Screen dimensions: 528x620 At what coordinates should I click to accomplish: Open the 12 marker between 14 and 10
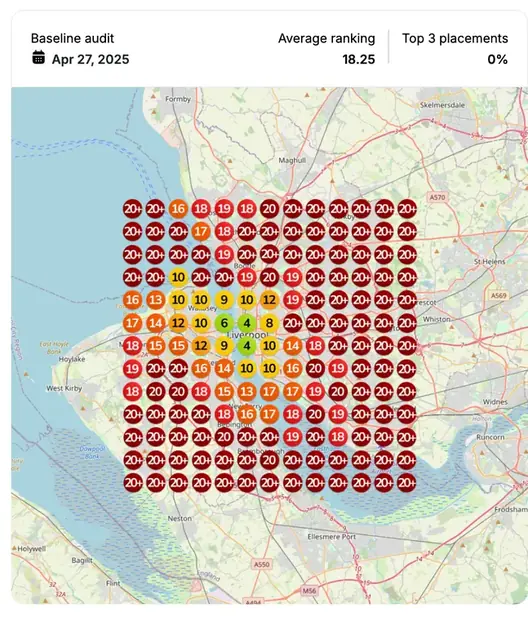click(178, 323)
